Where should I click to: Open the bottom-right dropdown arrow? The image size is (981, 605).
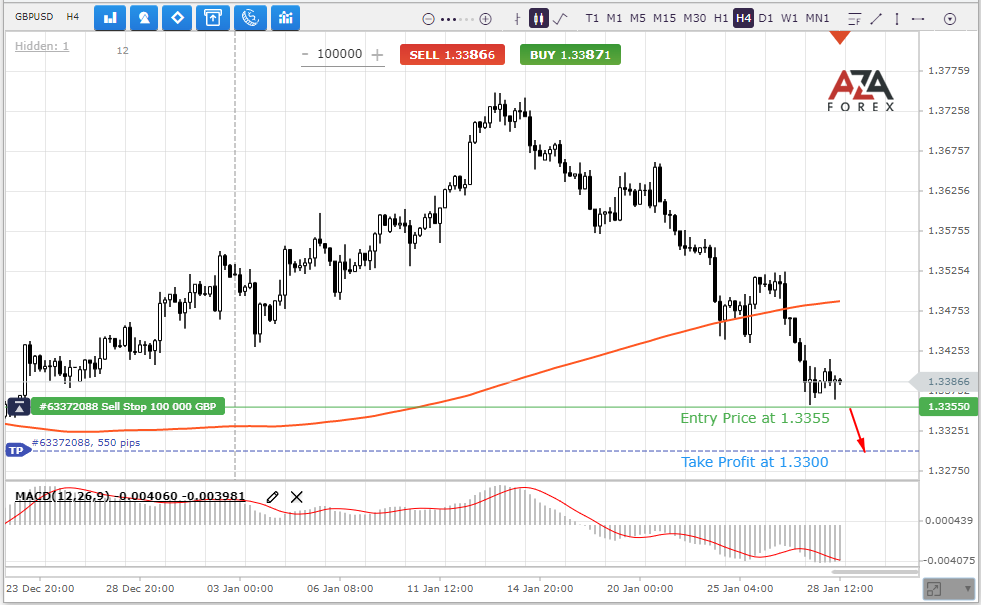(967, 589)
